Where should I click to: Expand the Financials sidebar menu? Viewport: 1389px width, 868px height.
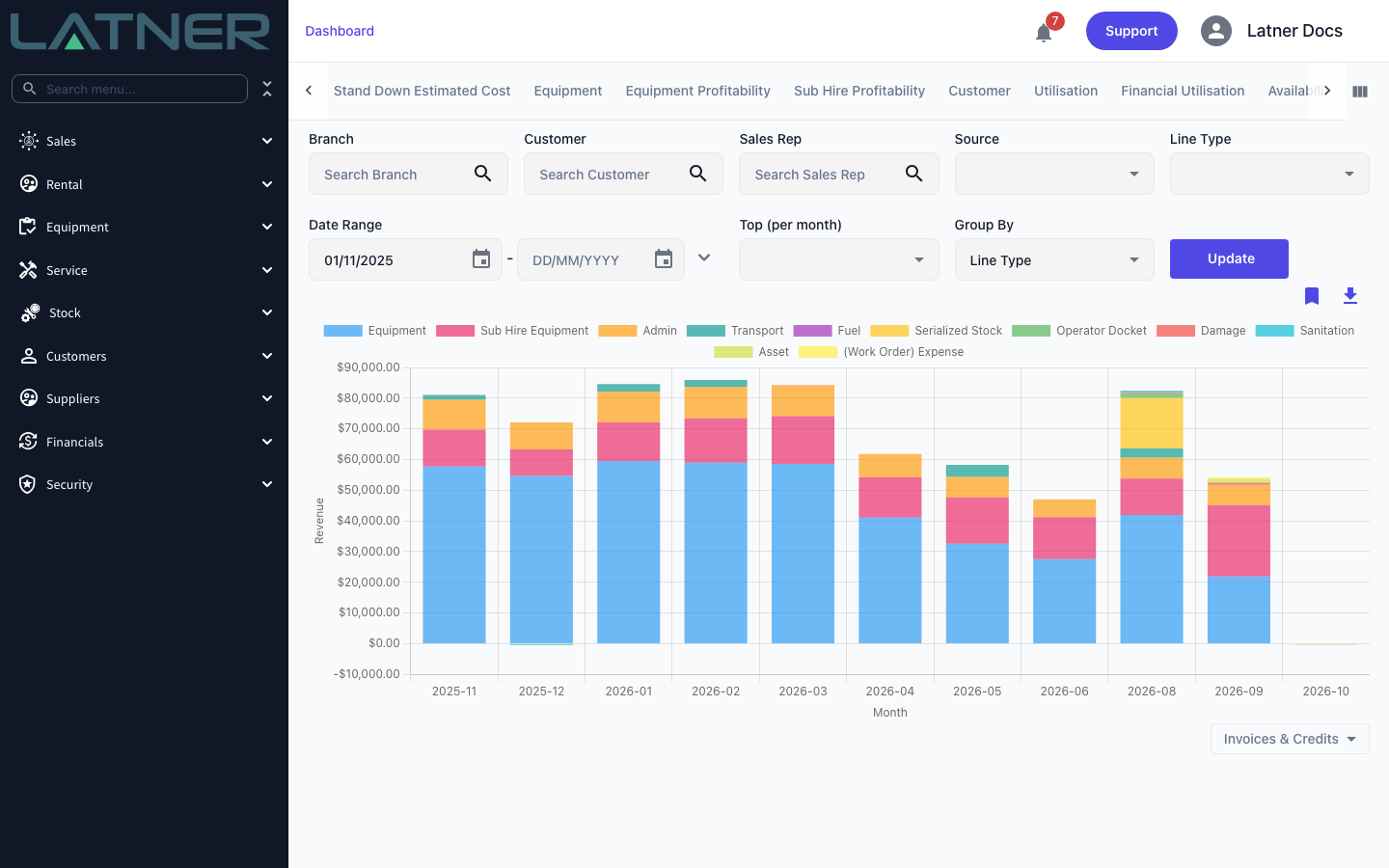click(x=145, y=442)
